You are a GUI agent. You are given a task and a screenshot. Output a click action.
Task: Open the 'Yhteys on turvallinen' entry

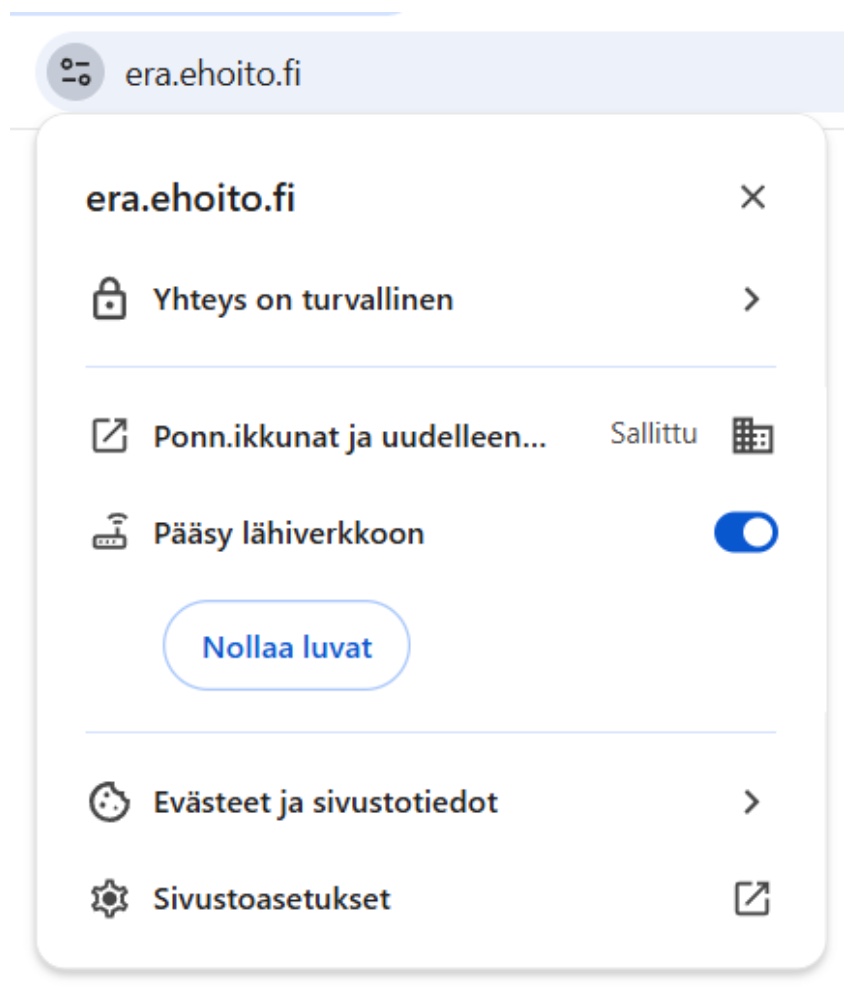[302, 299]
